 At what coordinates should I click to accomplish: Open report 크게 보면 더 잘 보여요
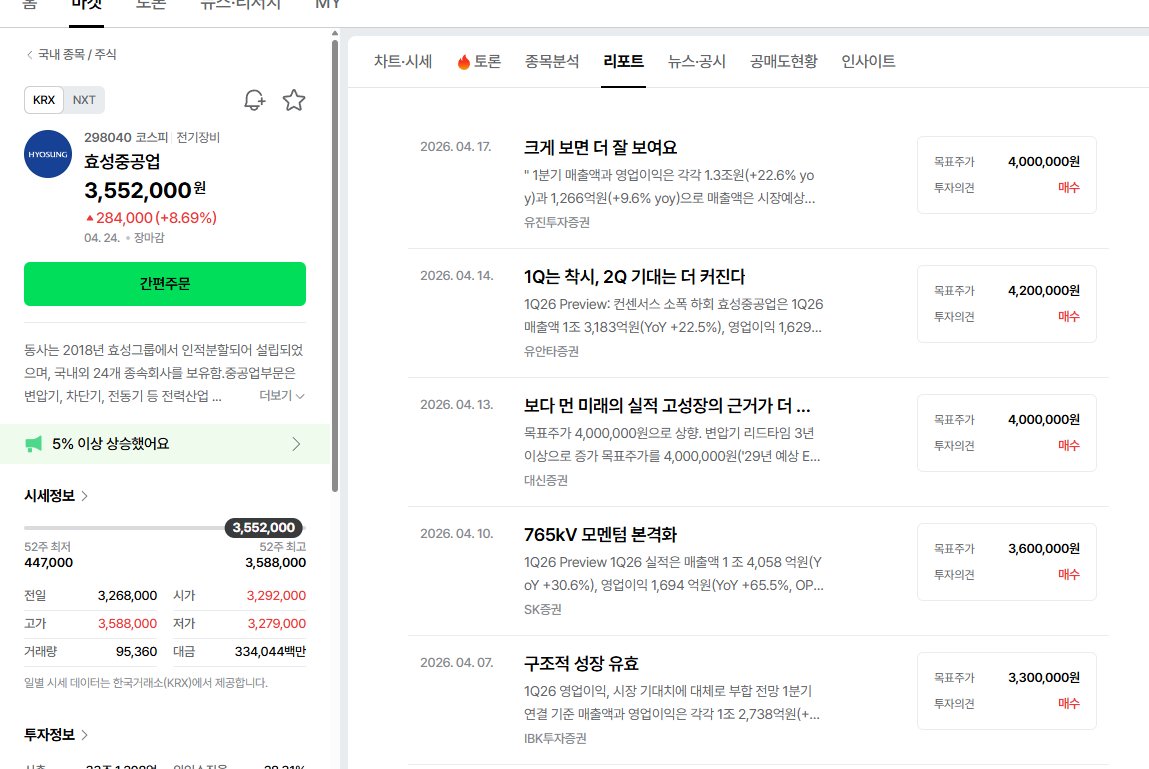(600, 147)
